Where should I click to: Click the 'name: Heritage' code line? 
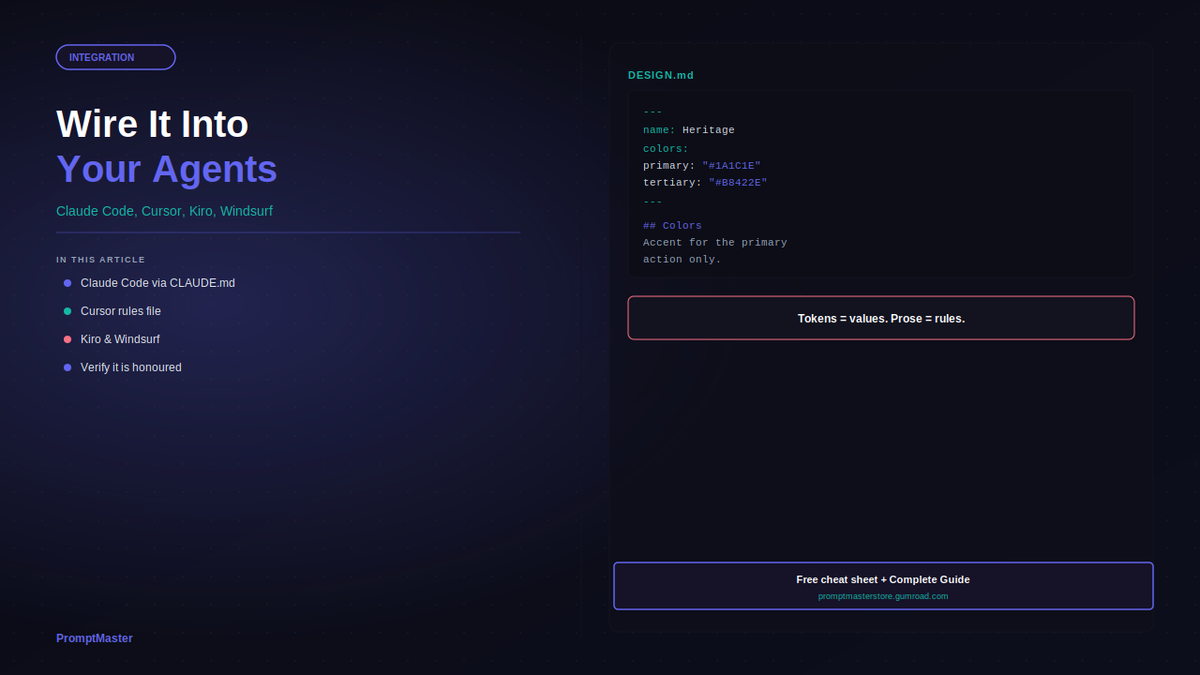click(x=689, y=130)
